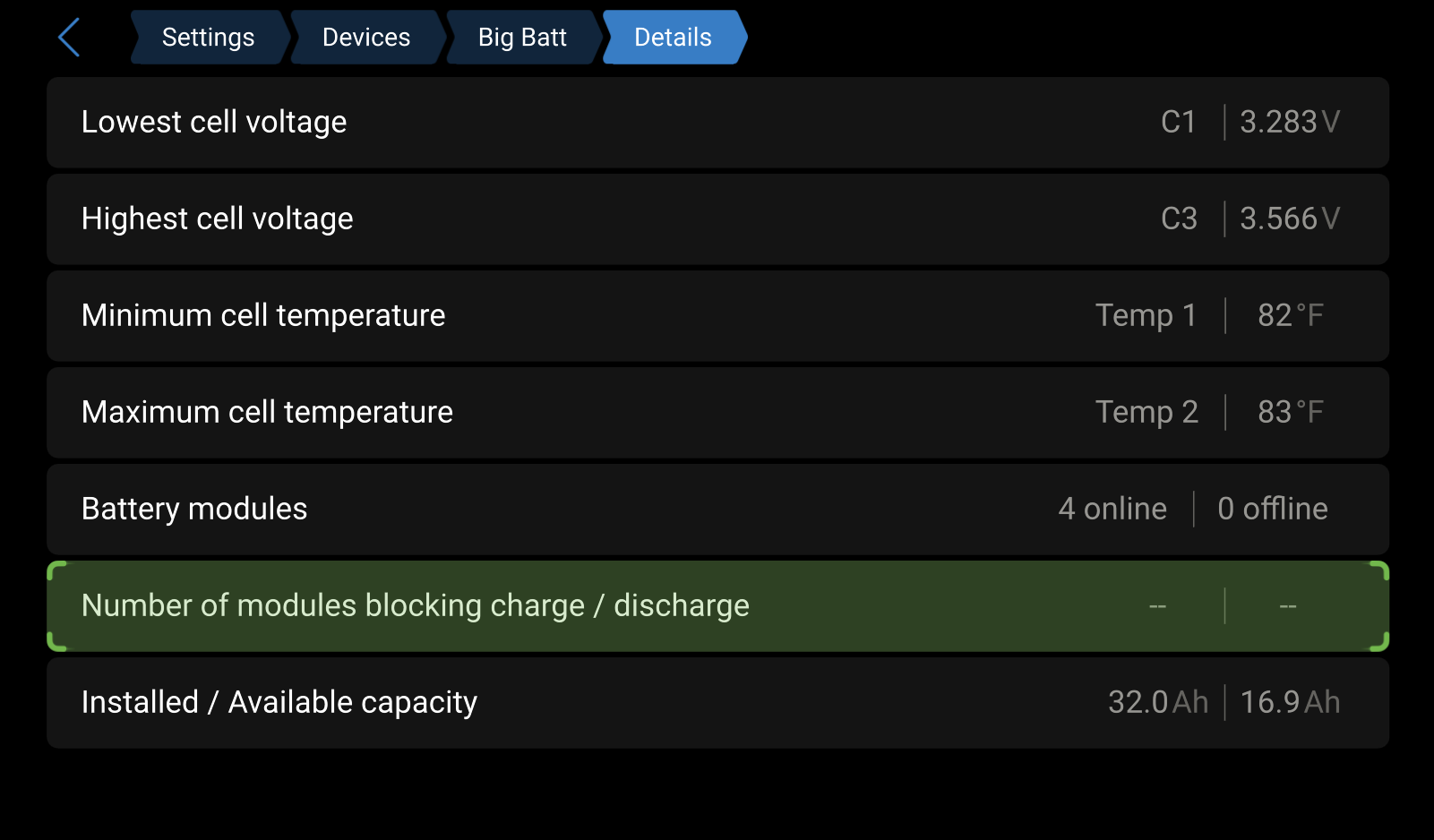The width and height of the screenshot is (1434, 840).
Task: Click the Minimum cell temperature row
Action: tap(717, 316)
